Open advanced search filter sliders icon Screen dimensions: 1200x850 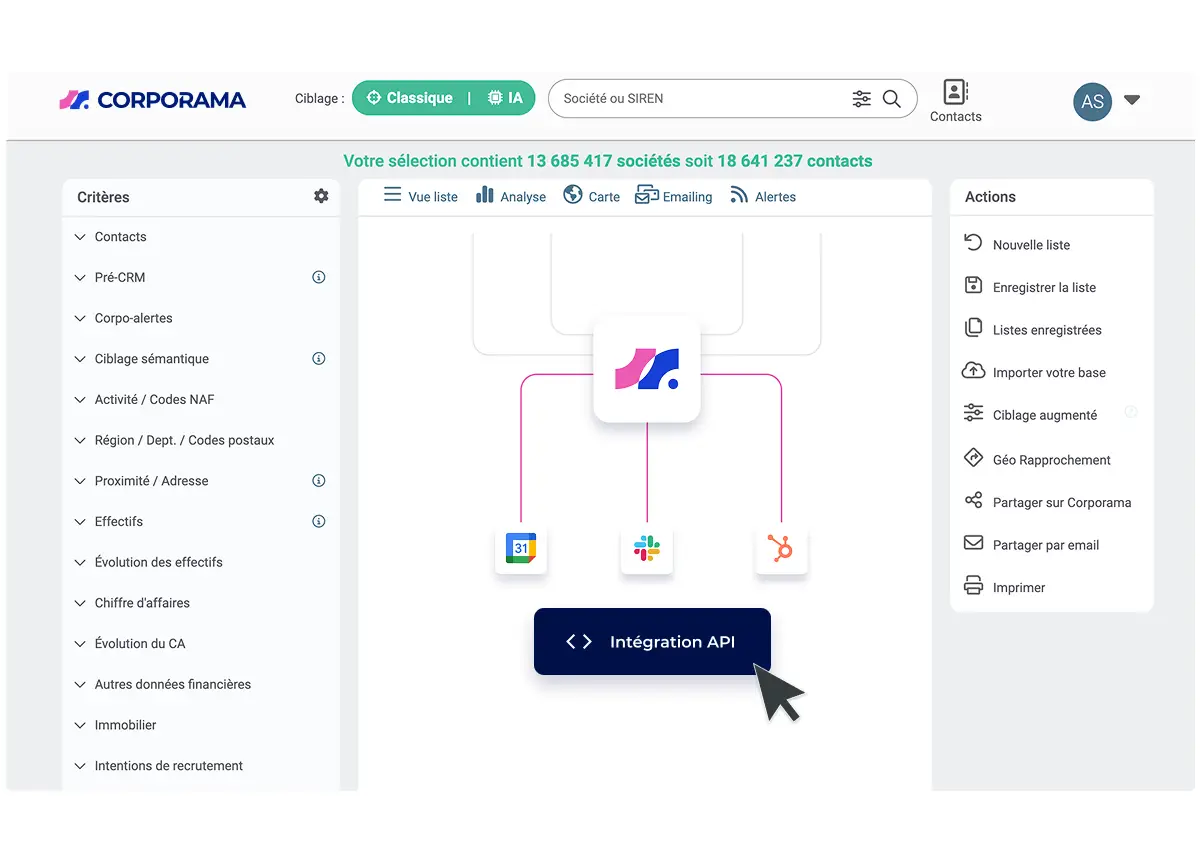coord(862,99)
